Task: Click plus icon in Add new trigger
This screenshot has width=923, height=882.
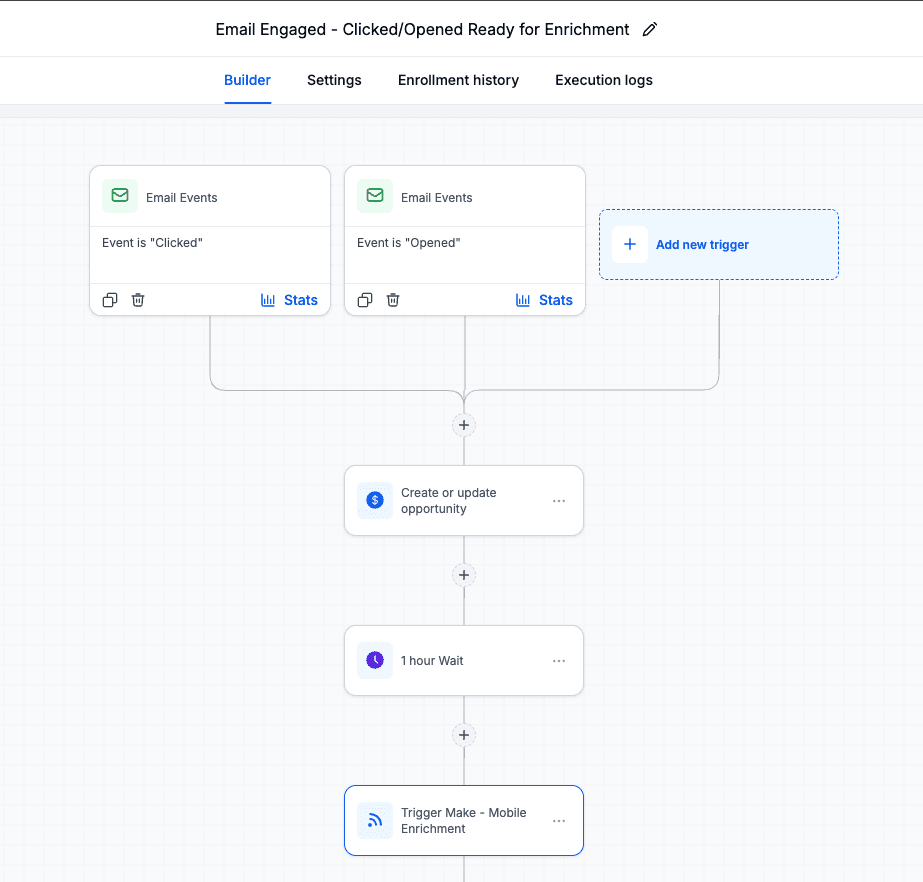Action: tap(630, 244)
